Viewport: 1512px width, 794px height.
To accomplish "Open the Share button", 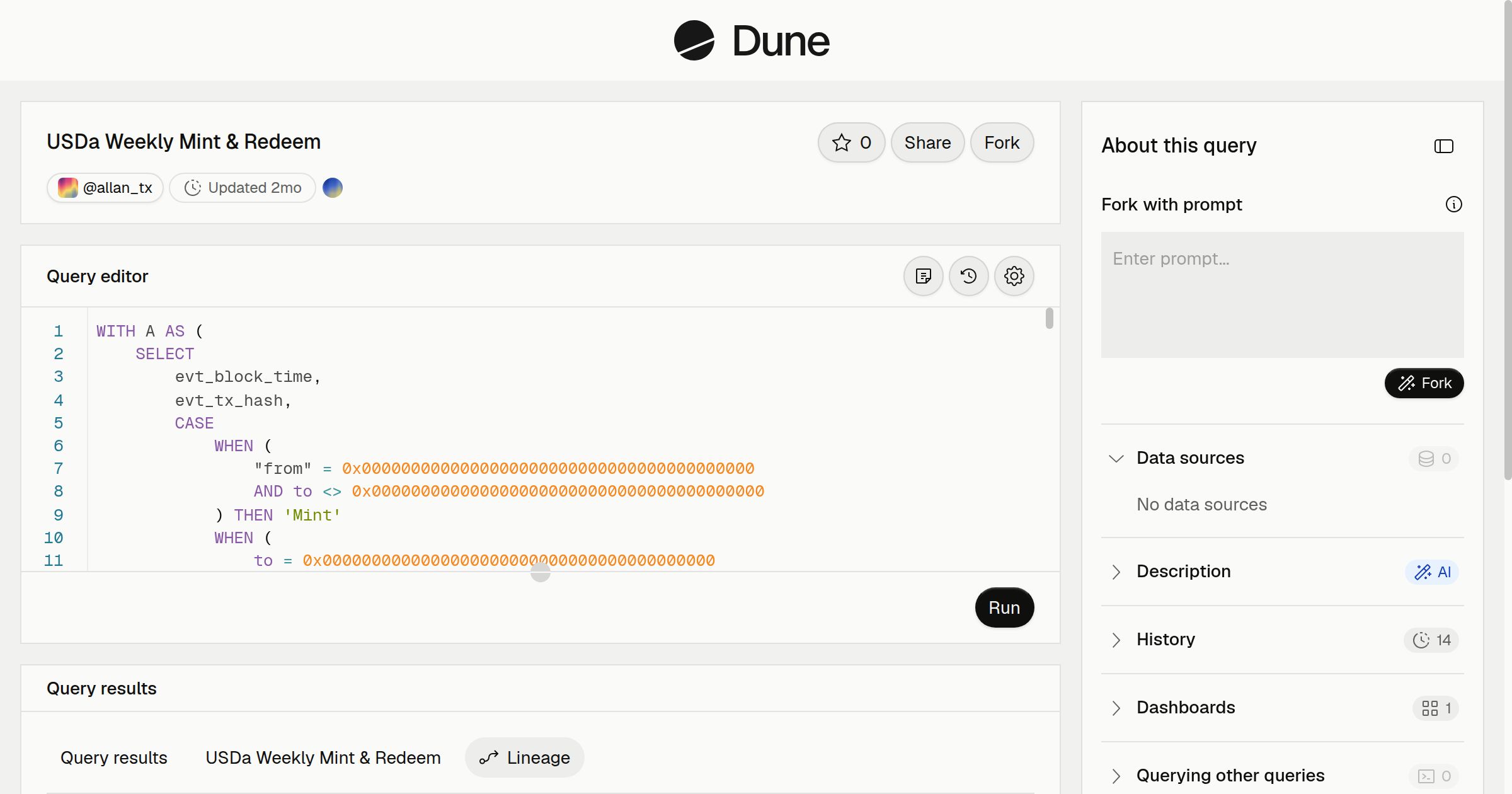I will [x=927, y=142].
